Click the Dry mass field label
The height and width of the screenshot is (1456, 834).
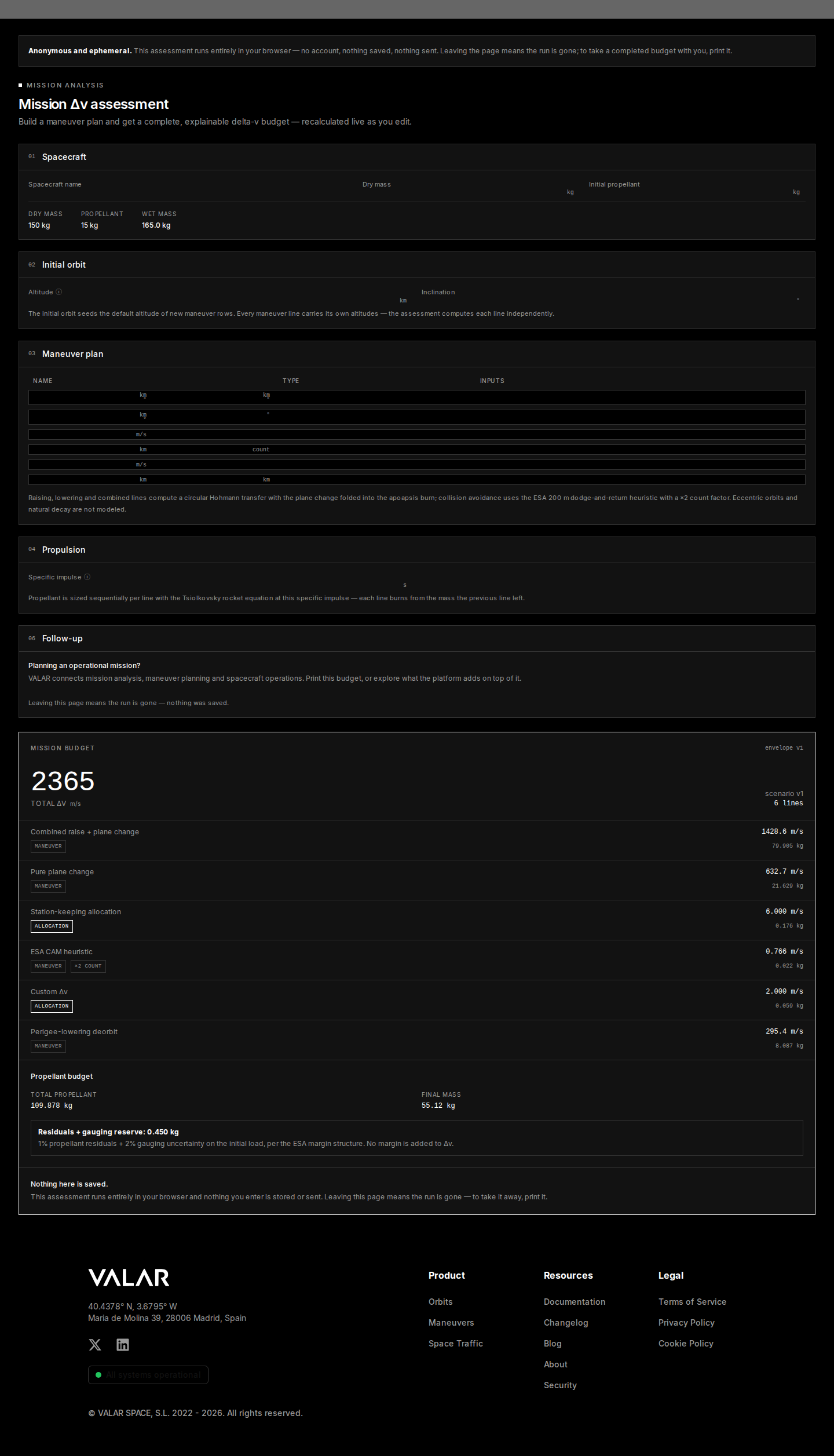tap(376, 184)
